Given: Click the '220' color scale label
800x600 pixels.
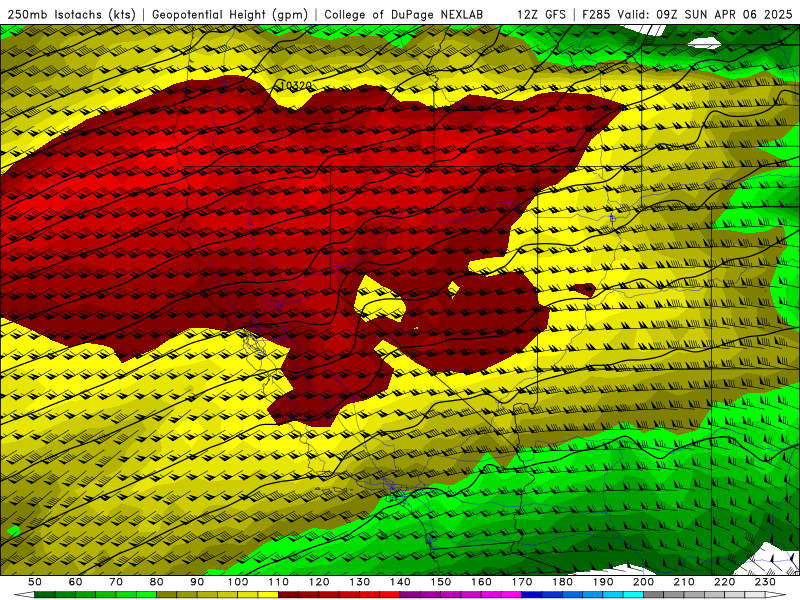Looking at the screenshot, I should (724, 582).
